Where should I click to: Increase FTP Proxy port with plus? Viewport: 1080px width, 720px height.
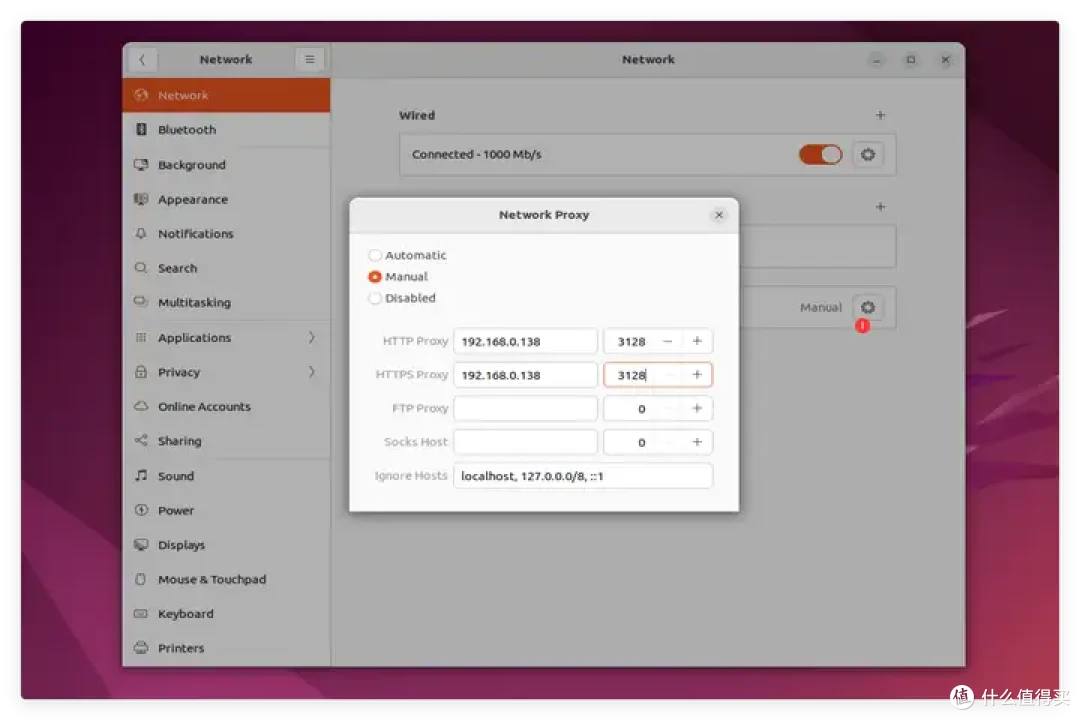pos(697,409)
